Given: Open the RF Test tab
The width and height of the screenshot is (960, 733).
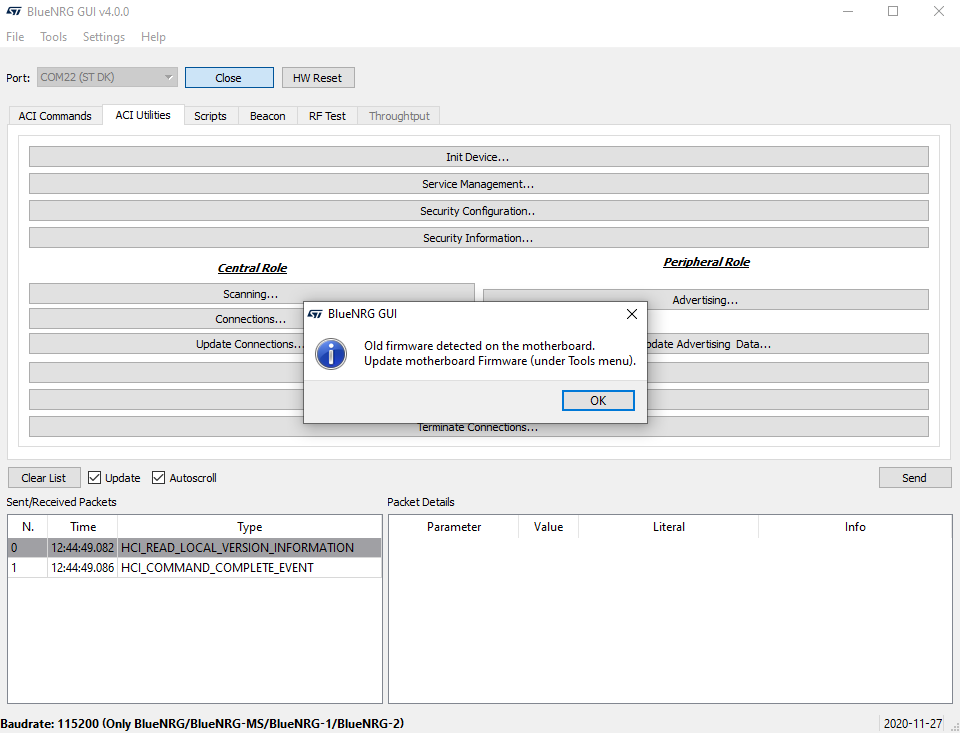Looking at the screenshot, I should click(327, 116).
